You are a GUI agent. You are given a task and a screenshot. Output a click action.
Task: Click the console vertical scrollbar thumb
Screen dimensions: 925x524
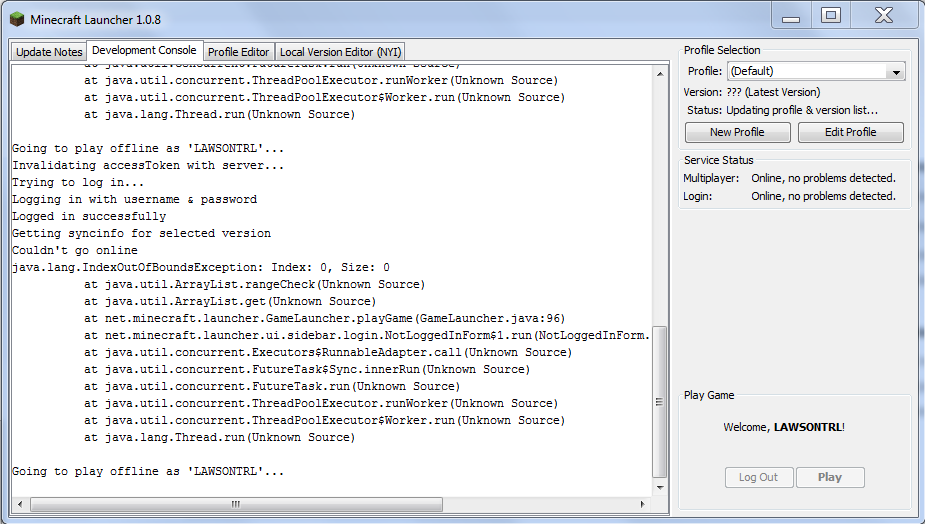point(660,401)
